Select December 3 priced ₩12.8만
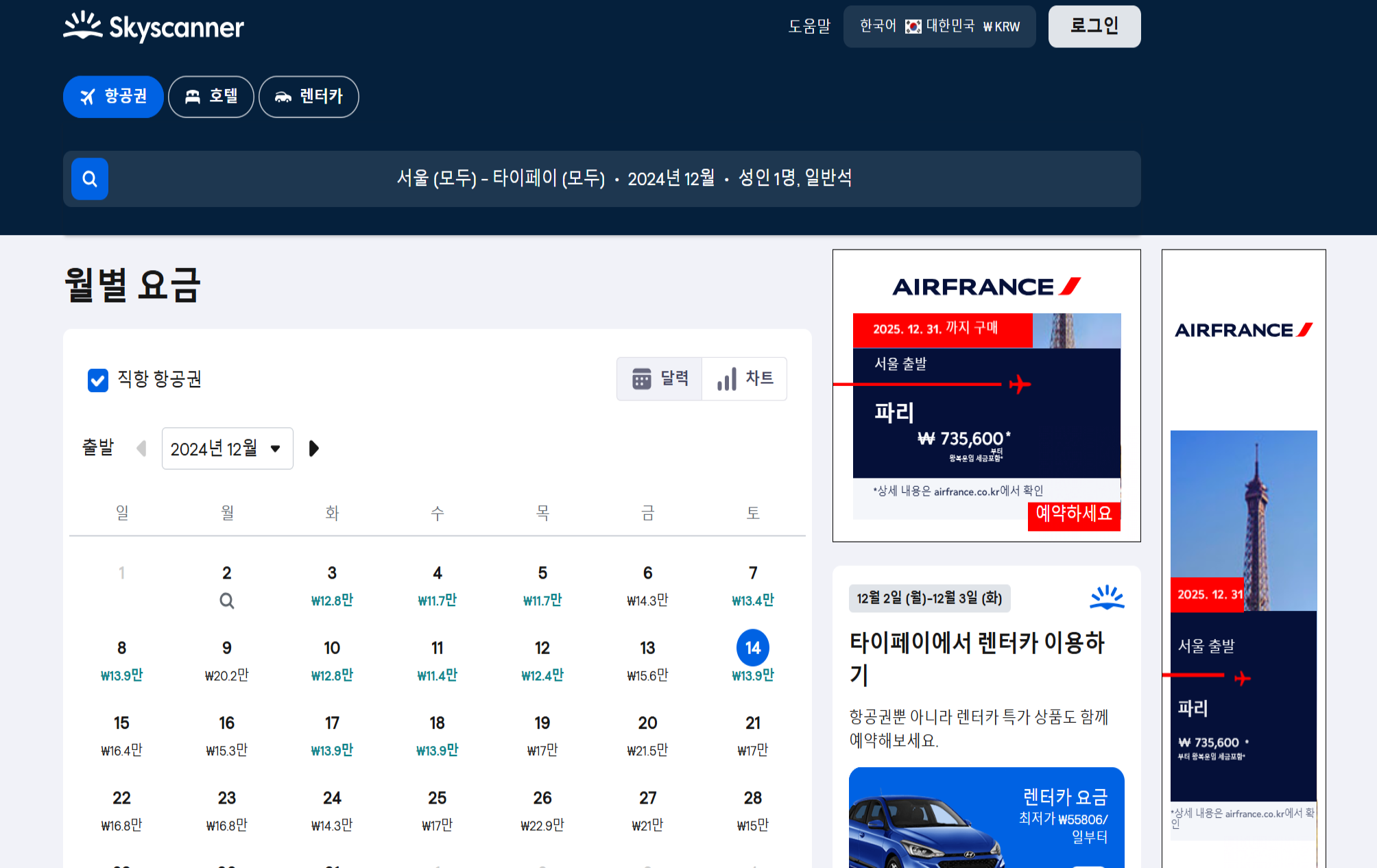The width and height of the screenshot is (1377, 868). tap(332, 586)
